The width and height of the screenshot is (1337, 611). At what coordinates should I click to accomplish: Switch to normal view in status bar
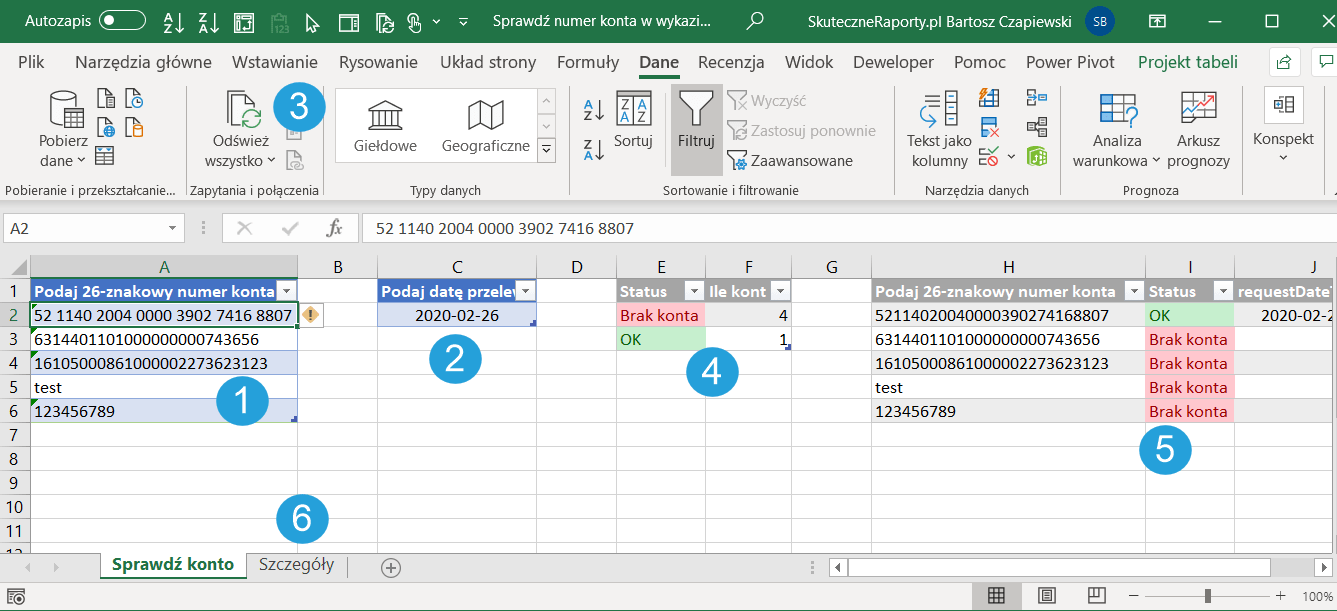tap(996, 596)
